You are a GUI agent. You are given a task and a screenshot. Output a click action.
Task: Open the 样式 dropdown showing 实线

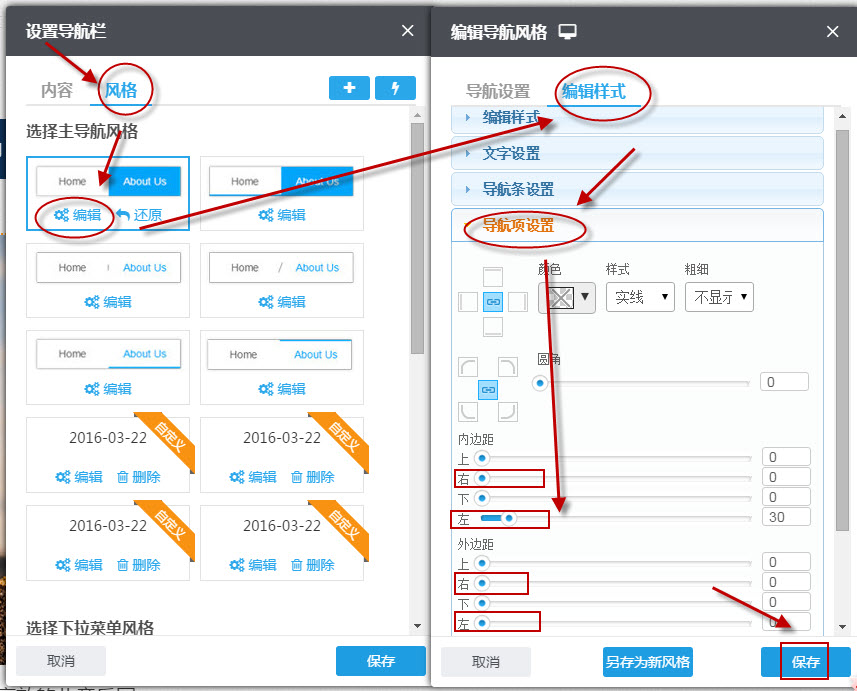tap(640, 296)
